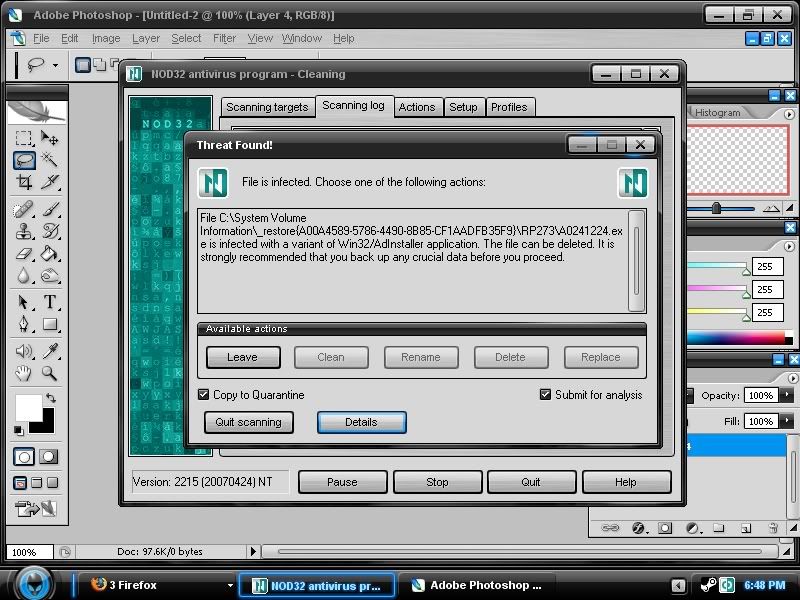
Task: Open the Opacity slider dropdown arrow
Action: click(x=787, y=395)
